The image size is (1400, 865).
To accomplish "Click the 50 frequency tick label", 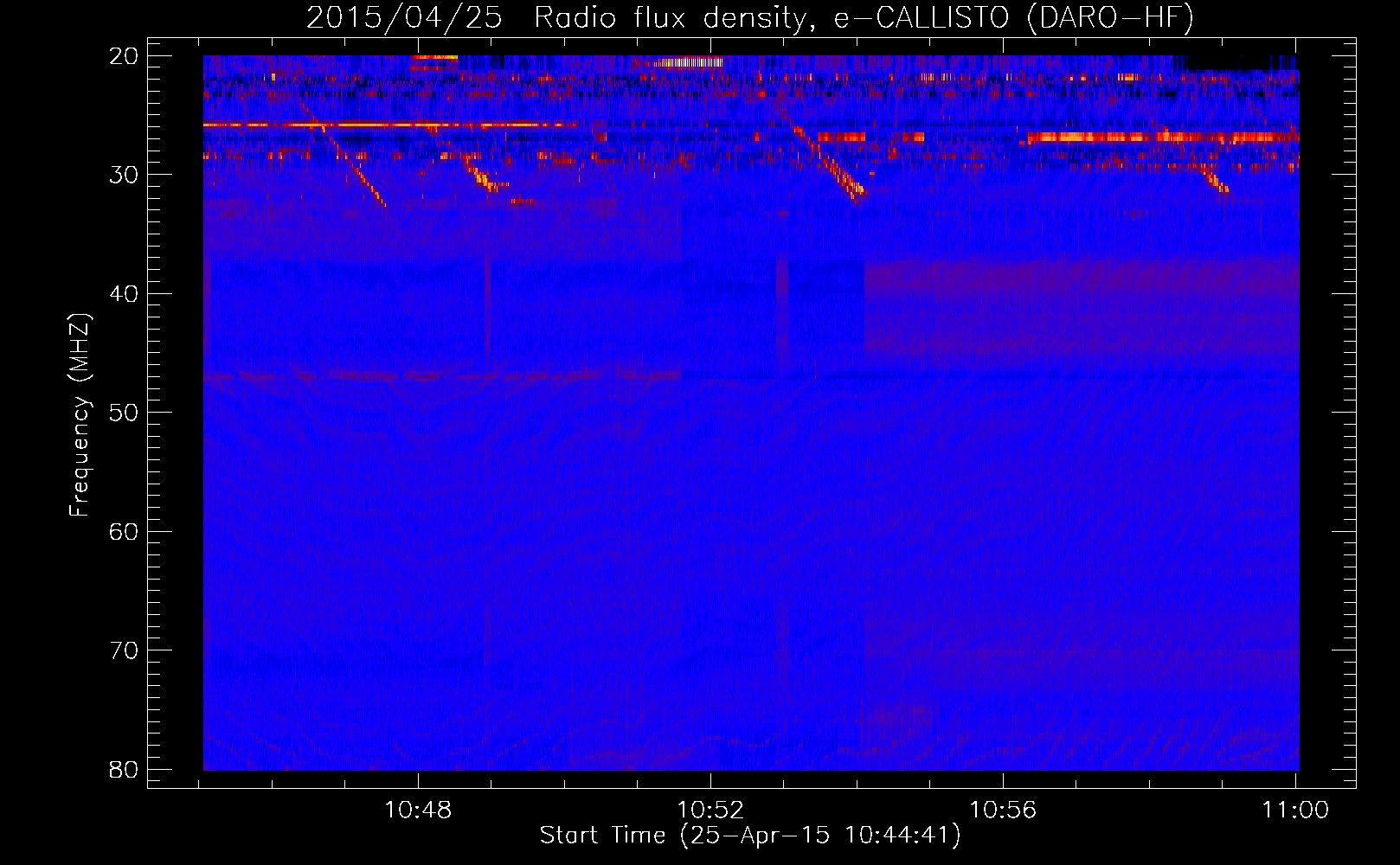I will tap(125, 413).
